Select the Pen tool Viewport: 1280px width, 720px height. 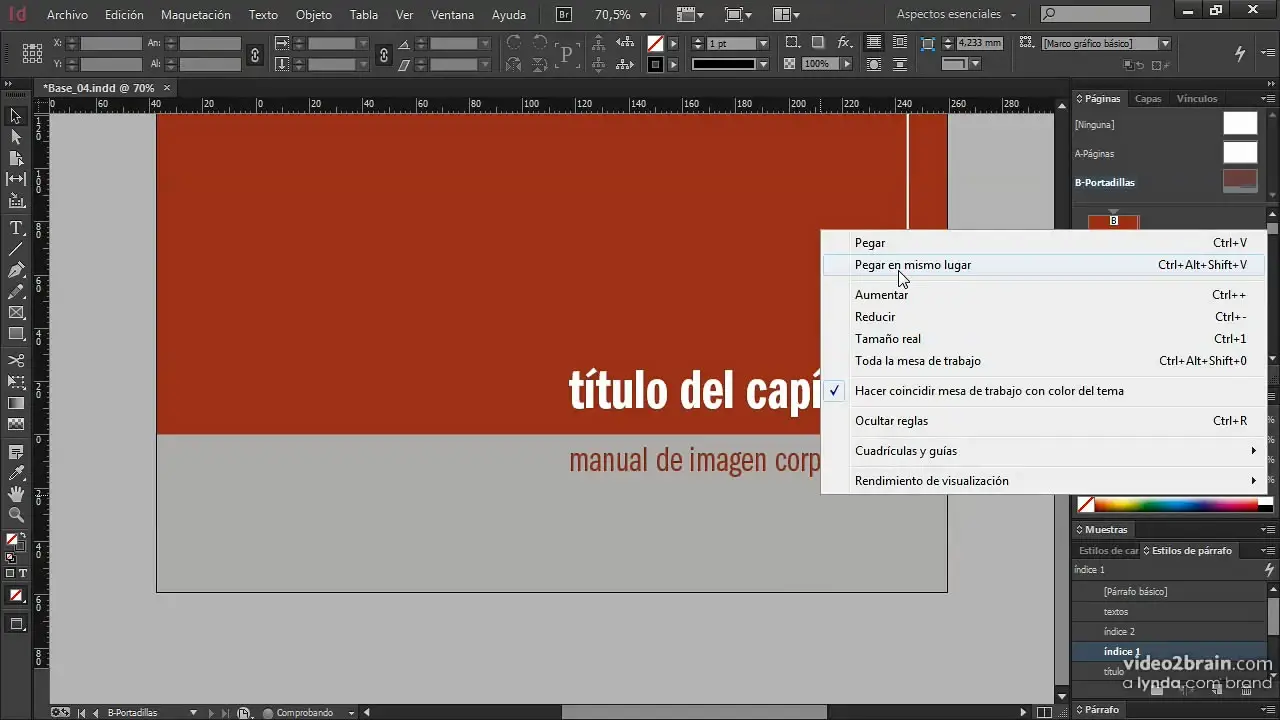(x=16, y=271)
